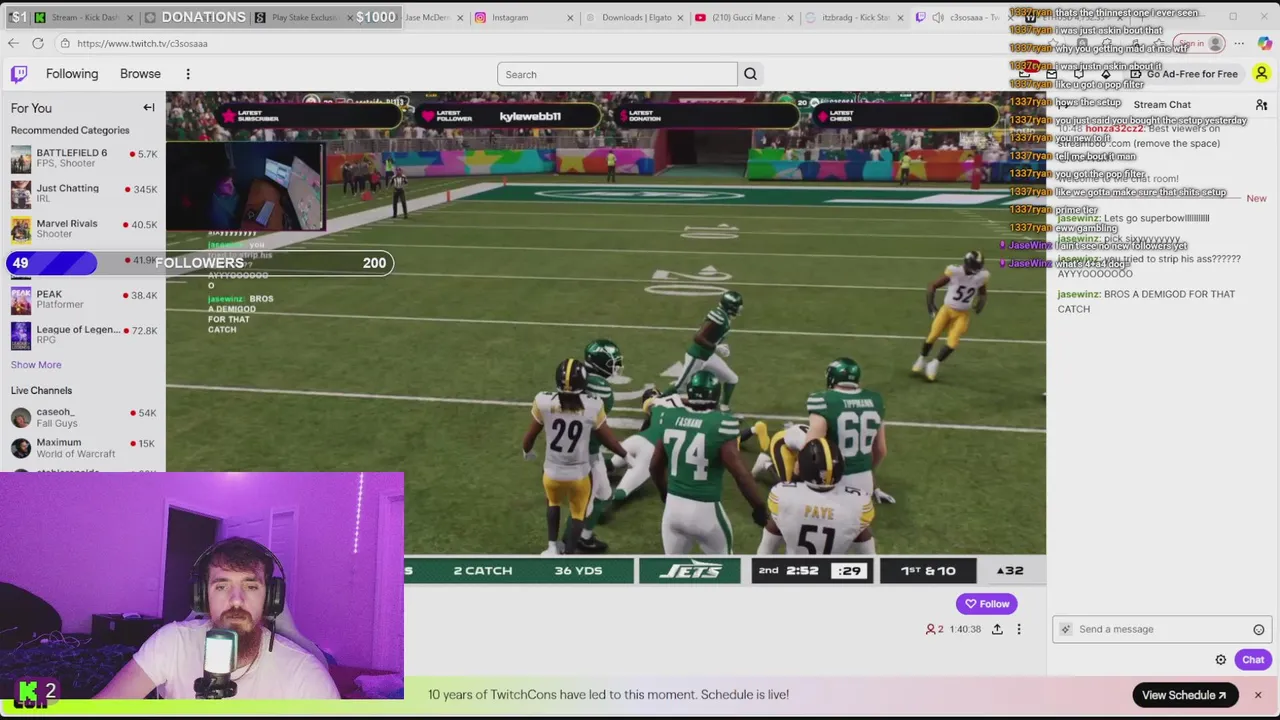Open the Marvel Rivals category
The width and height of the screenshot is (1280, 720).
[x=83, y=229]
